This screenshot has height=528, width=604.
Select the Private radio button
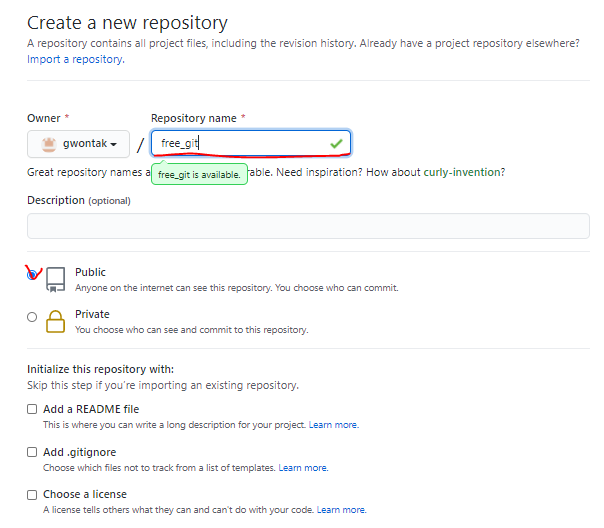32,317
